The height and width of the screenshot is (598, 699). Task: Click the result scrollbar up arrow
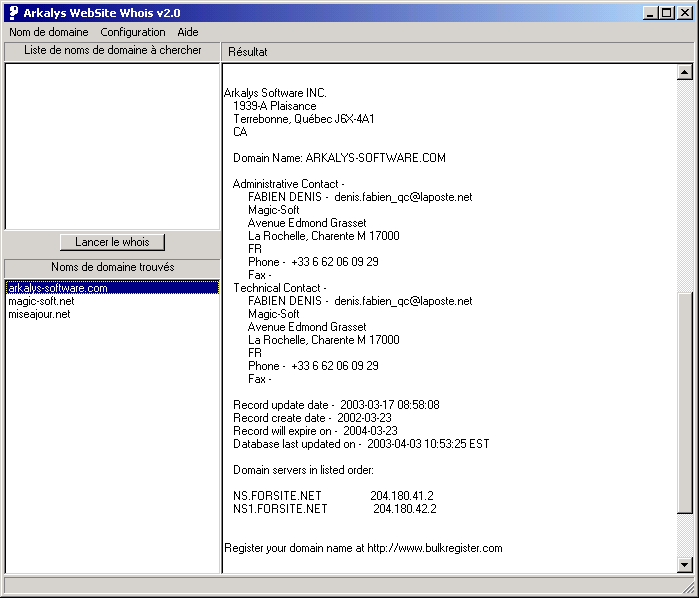pyautogui.click(x=684, y=72)
